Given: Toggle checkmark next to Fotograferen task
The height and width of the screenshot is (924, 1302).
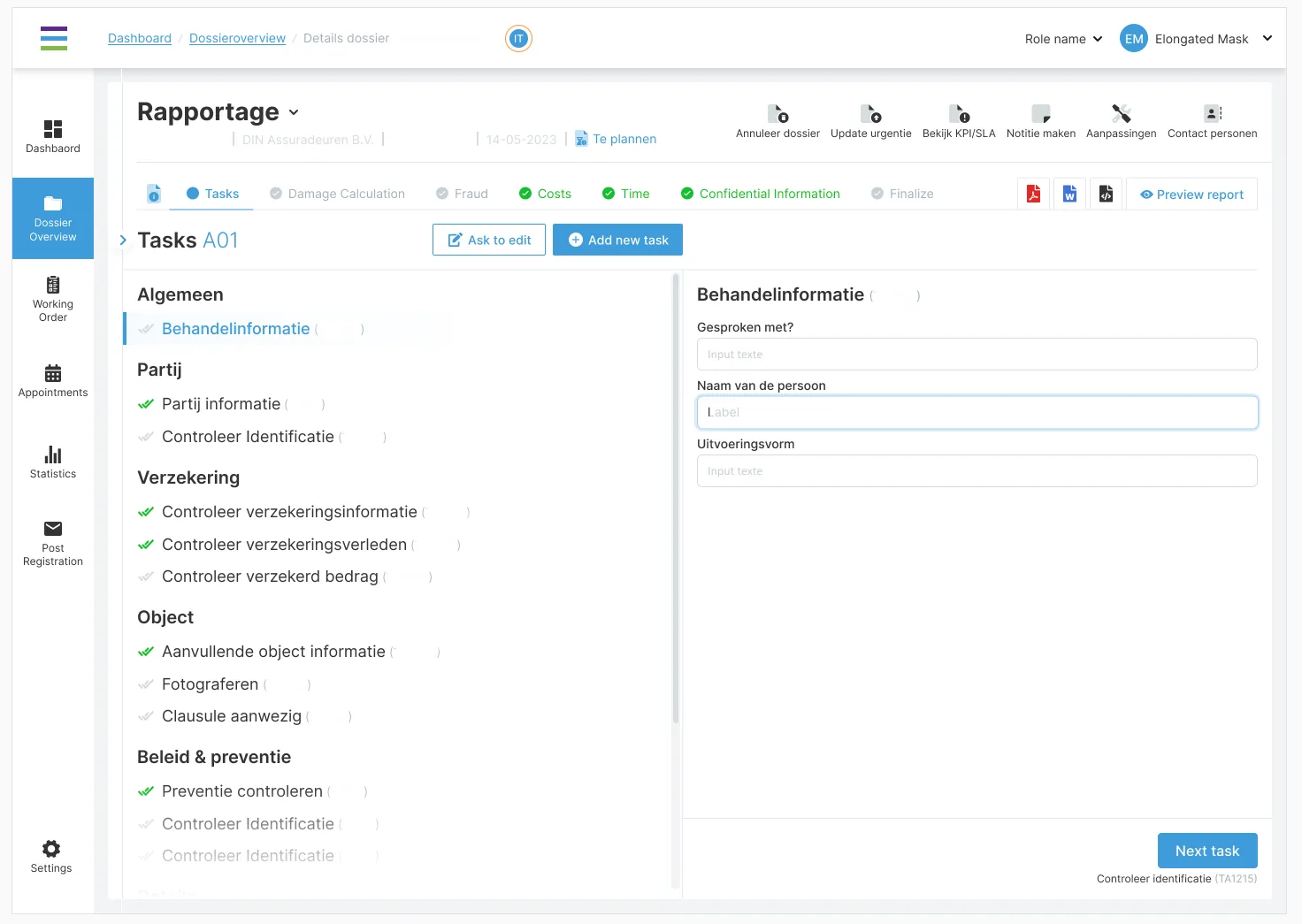Looking at the screenshot, I should (x=146, y=684).
